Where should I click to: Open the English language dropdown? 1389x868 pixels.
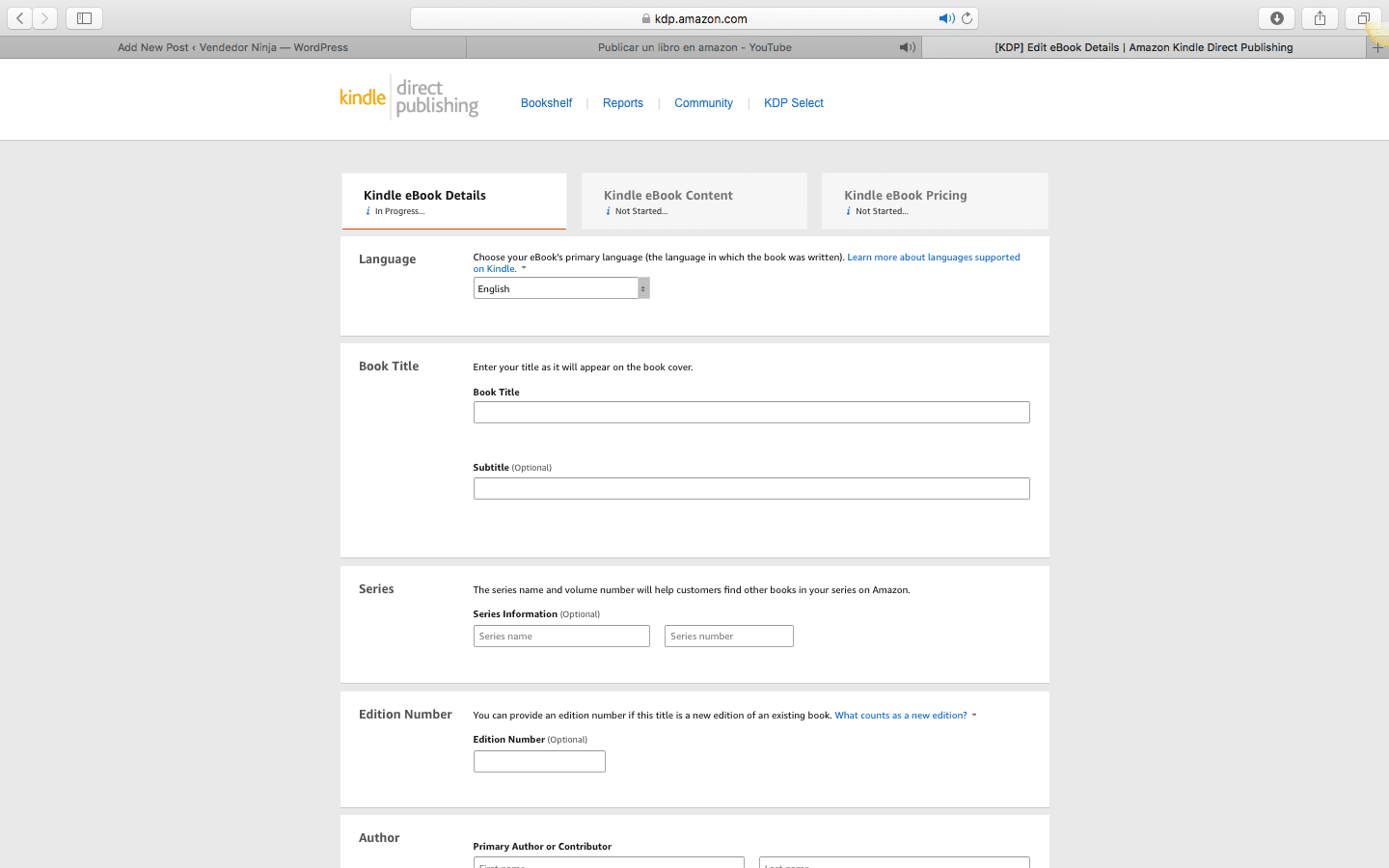[561, 288]
